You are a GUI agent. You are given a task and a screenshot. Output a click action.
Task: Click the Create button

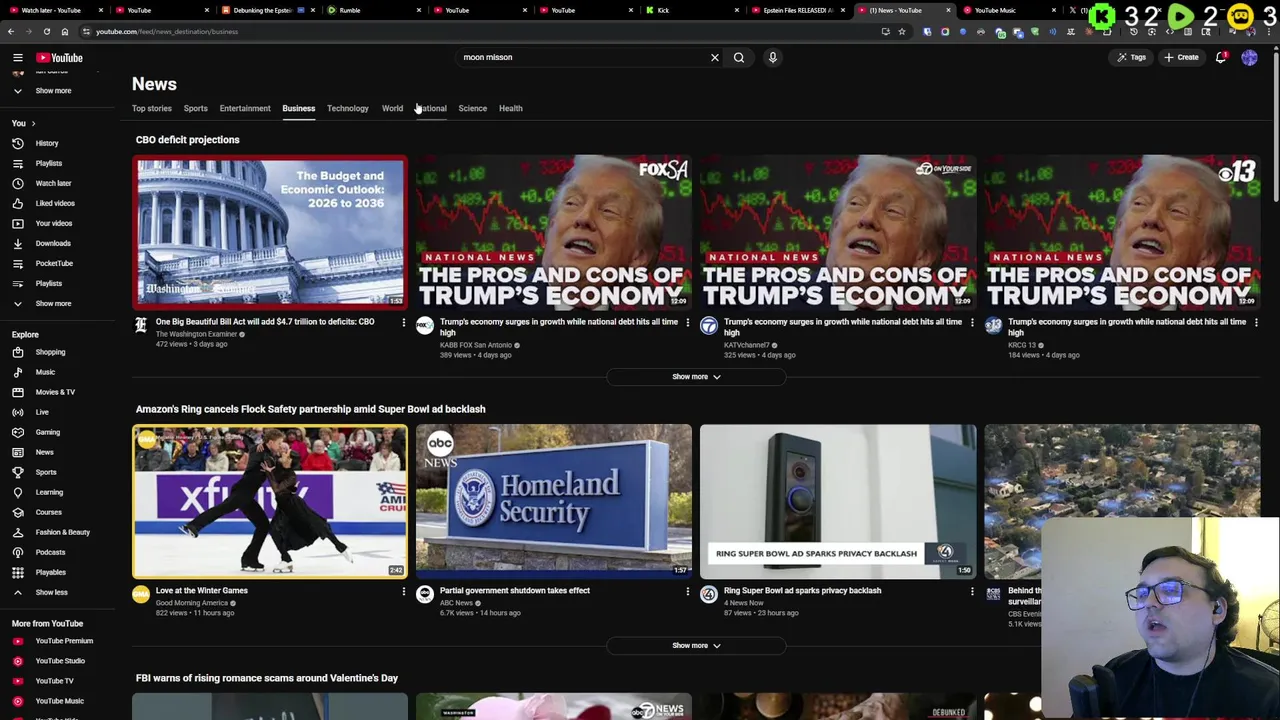point(1181,58)
